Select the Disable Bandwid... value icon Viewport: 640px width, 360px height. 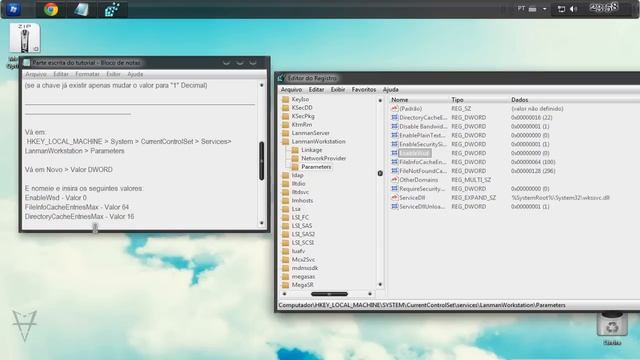(x=395, y=127)
